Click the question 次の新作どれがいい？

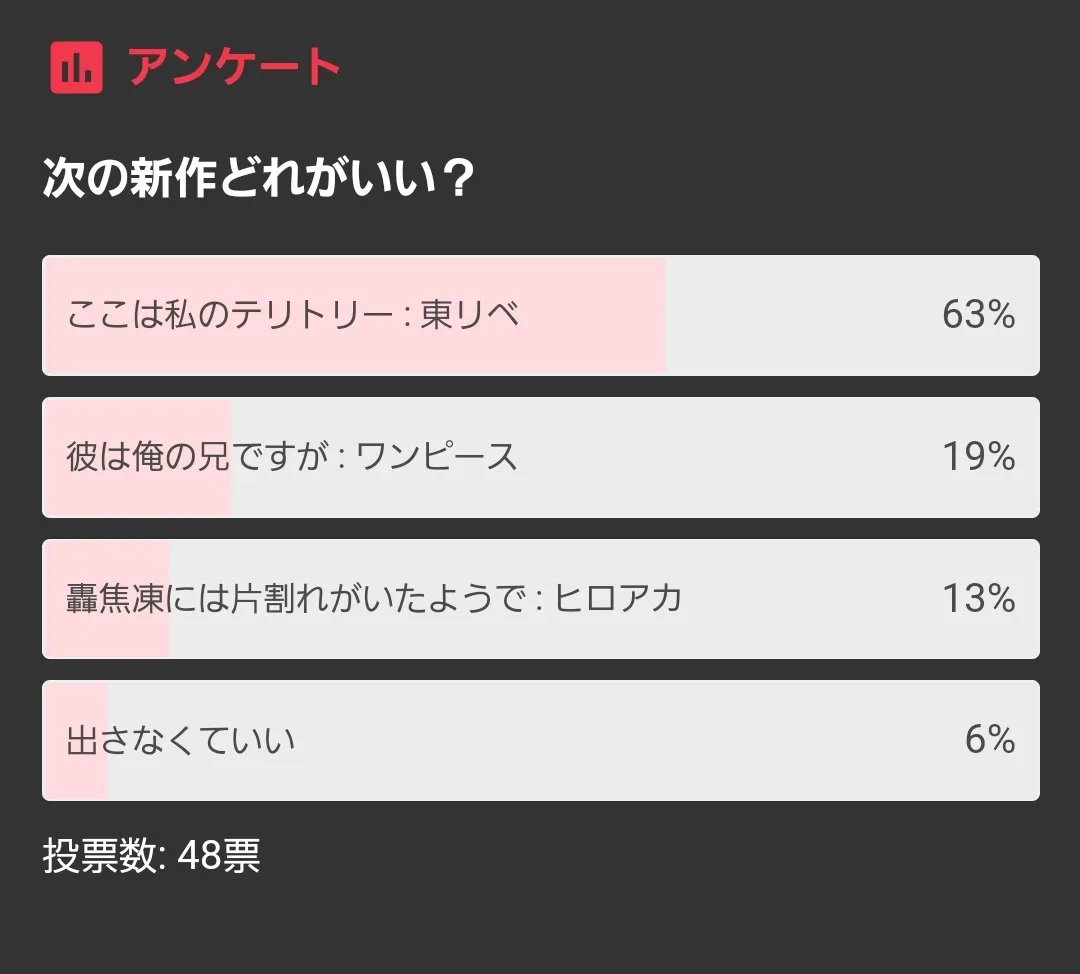(258, 180)
